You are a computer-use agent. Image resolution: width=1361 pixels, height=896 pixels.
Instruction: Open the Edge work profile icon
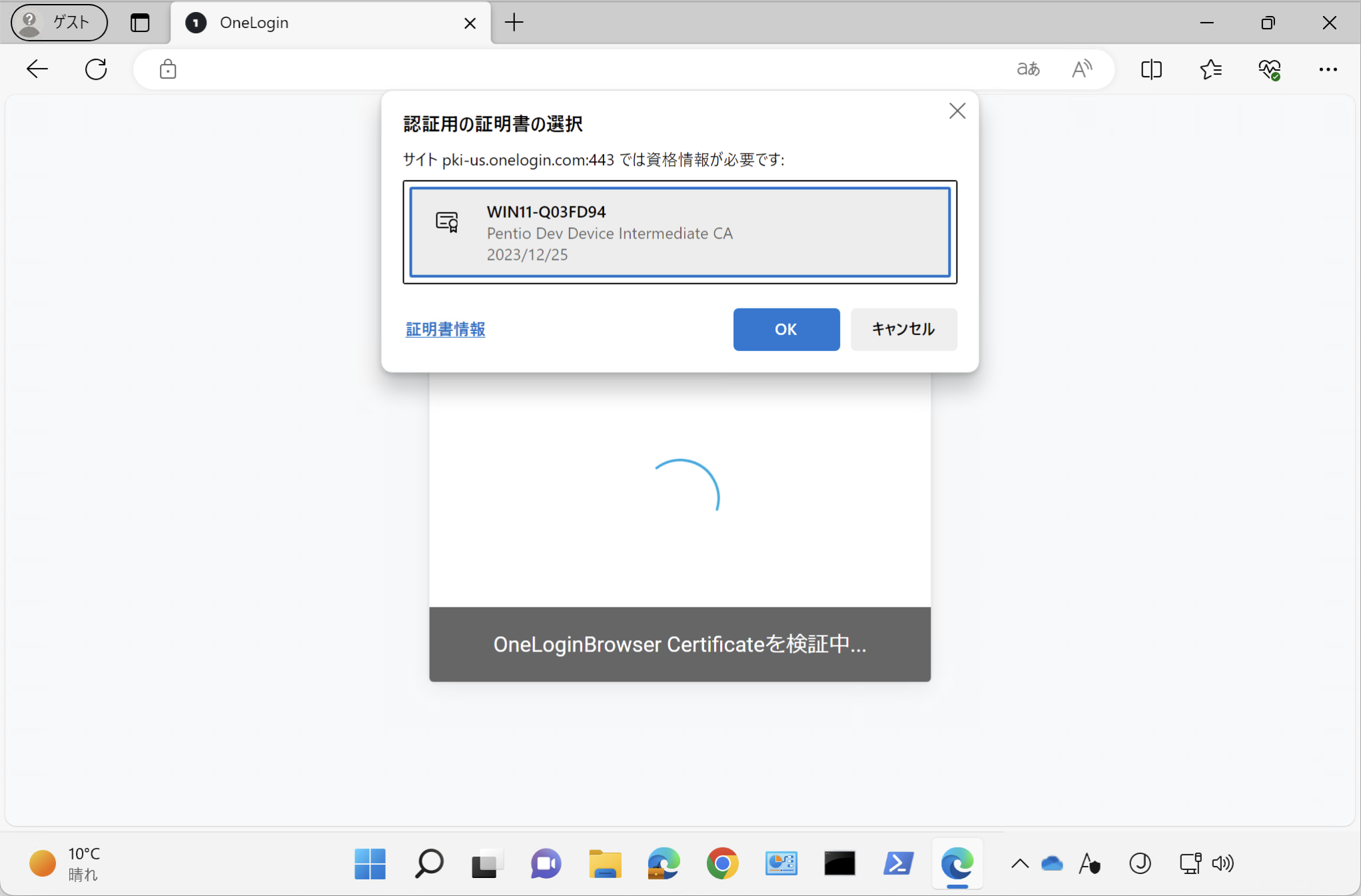pos(664,863)
